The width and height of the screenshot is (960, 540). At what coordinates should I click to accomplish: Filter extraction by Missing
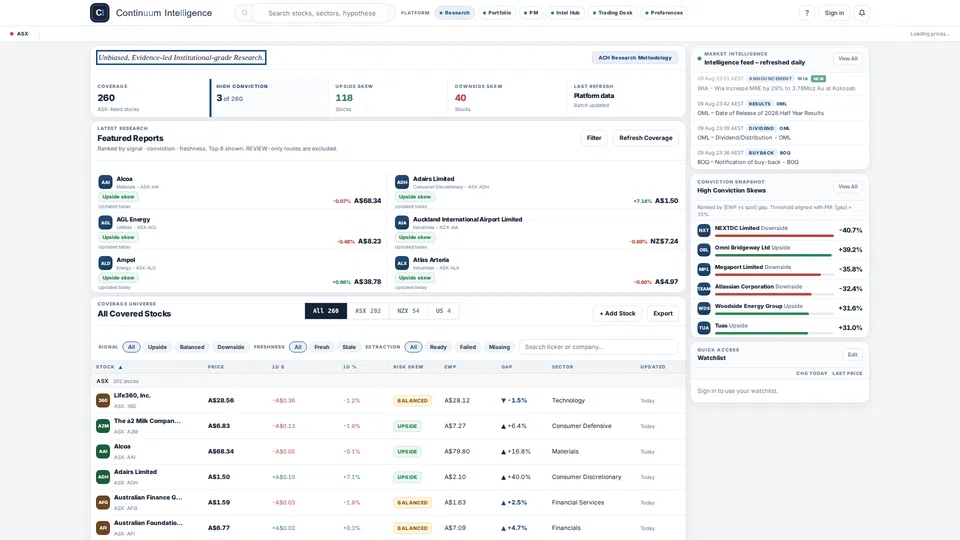pos(499,347)
